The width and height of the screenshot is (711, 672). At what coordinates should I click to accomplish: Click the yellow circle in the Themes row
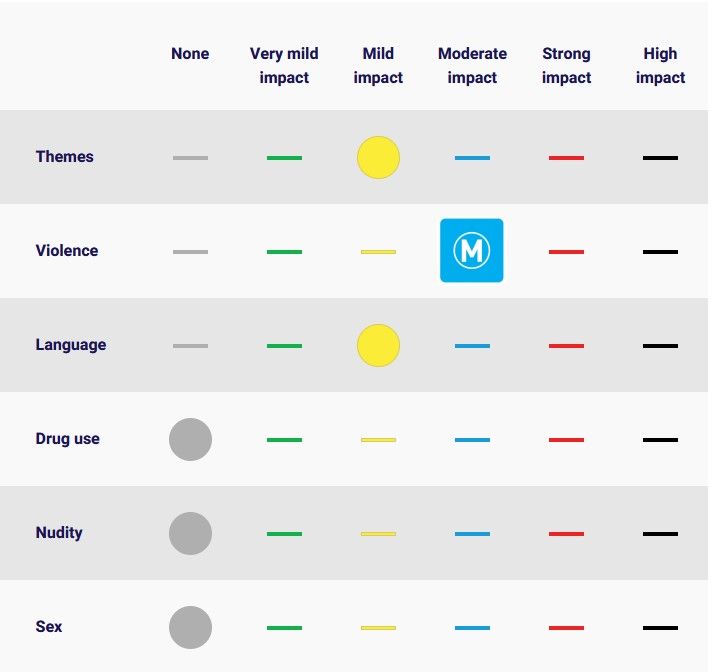[378, 157]
